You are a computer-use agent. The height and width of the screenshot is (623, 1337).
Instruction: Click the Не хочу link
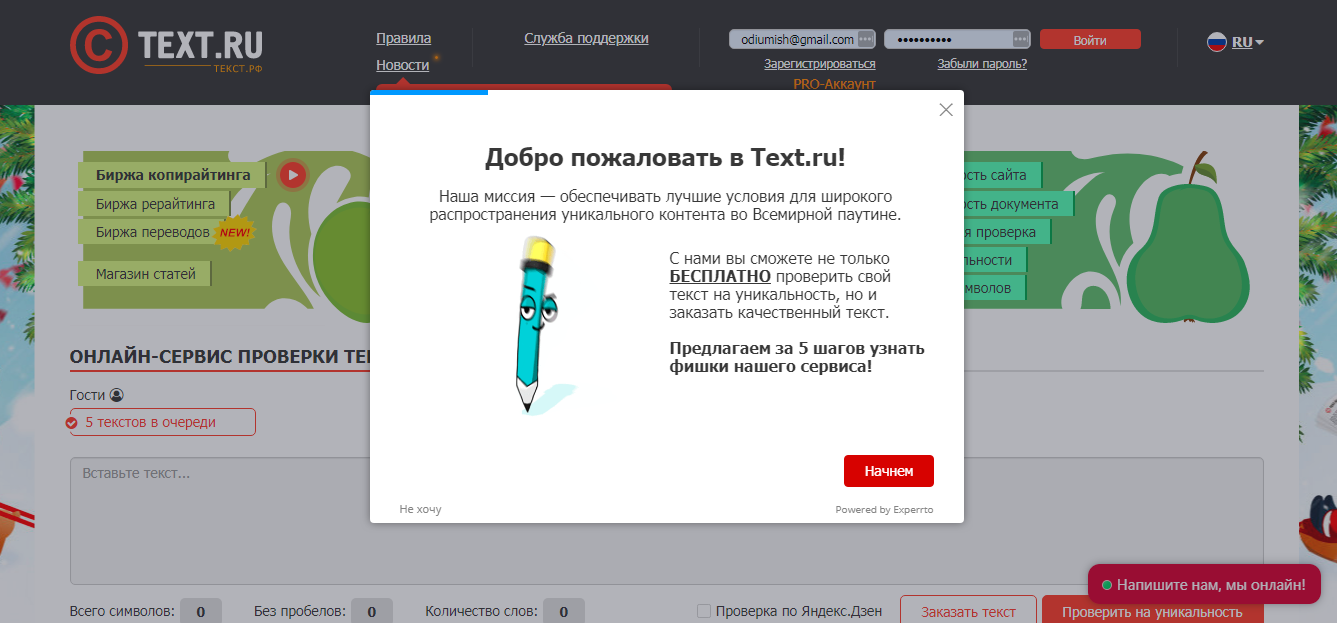tap(420, 509)
